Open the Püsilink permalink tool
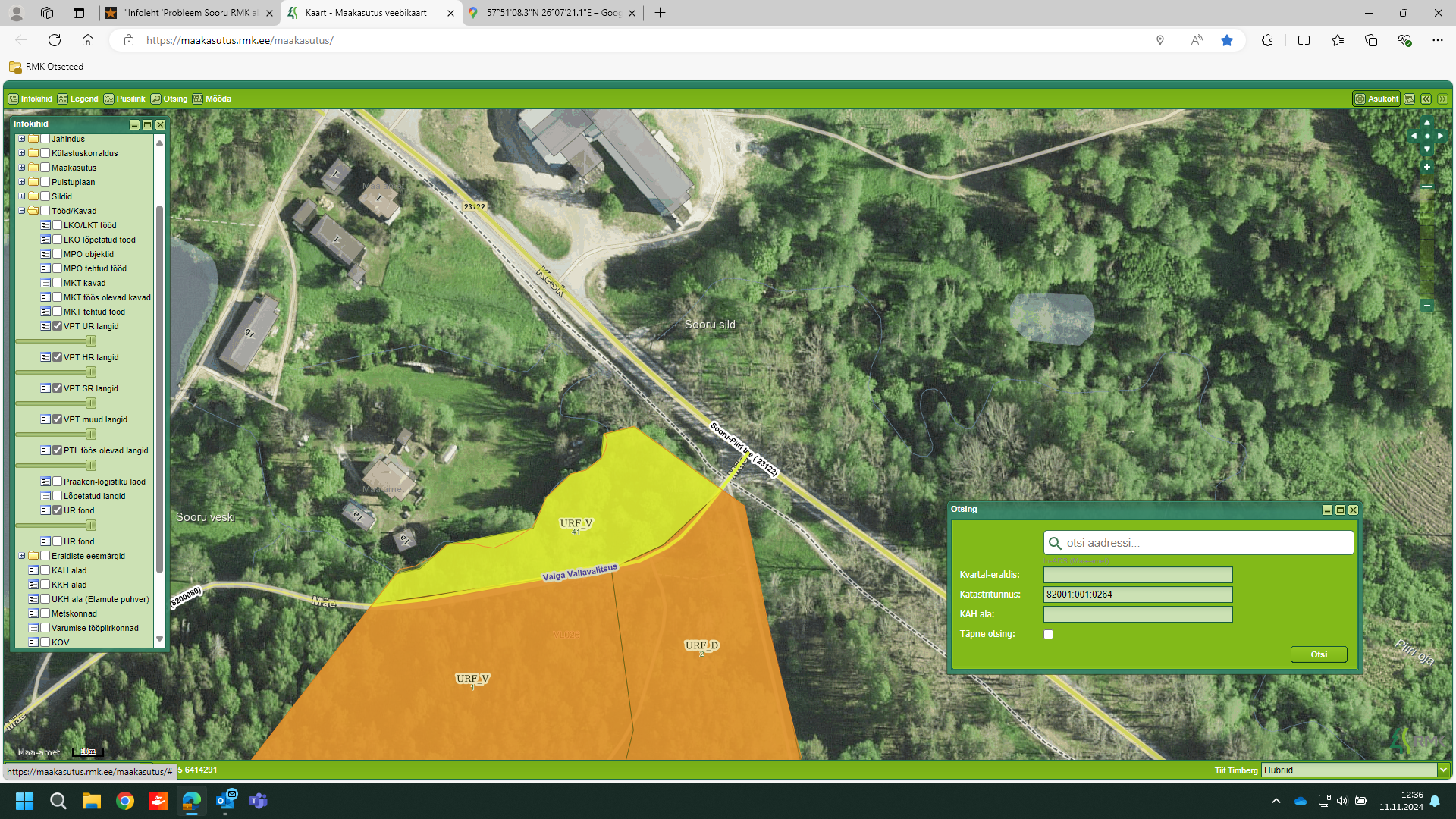This screenshot has height=819, width=1456. pyautogui.click(x=124, y=99)
